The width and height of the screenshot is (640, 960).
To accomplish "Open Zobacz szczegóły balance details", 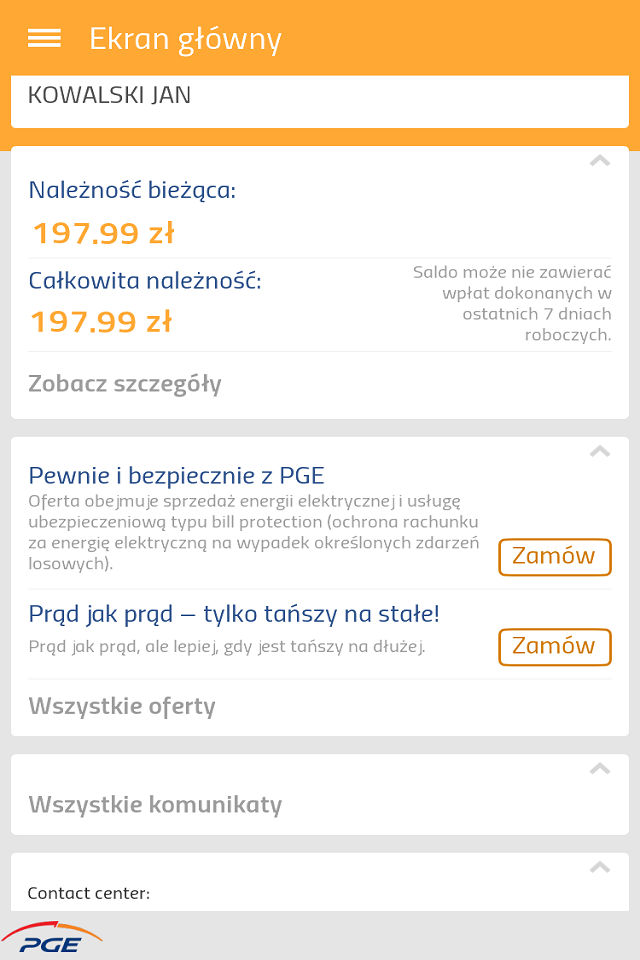I will click(125, 384).
